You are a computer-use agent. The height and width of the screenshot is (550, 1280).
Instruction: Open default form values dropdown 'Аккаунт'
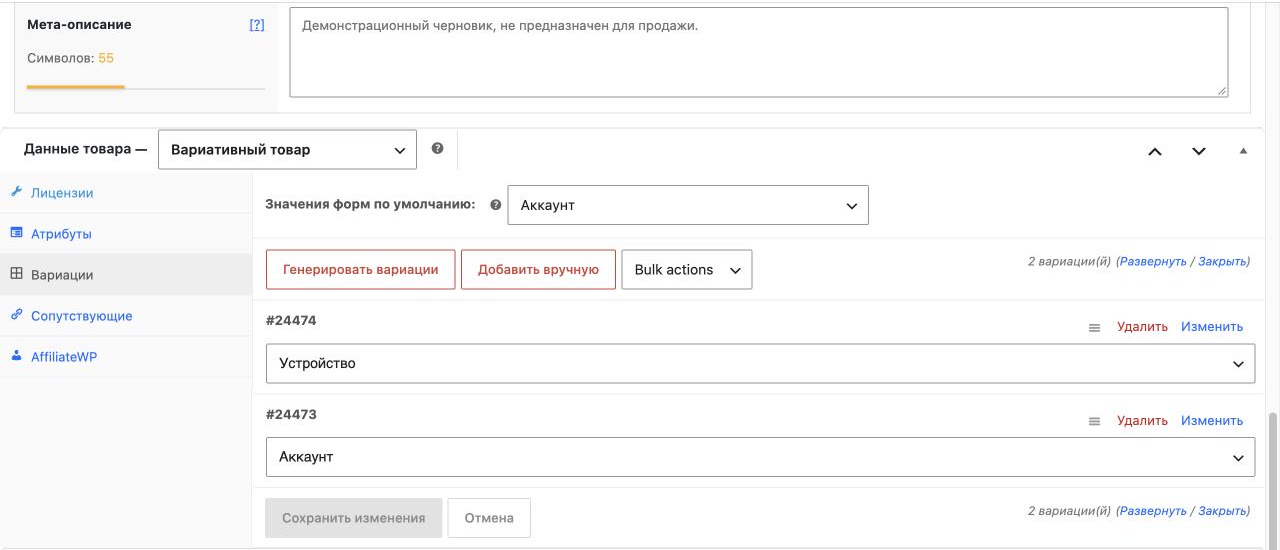688,205
